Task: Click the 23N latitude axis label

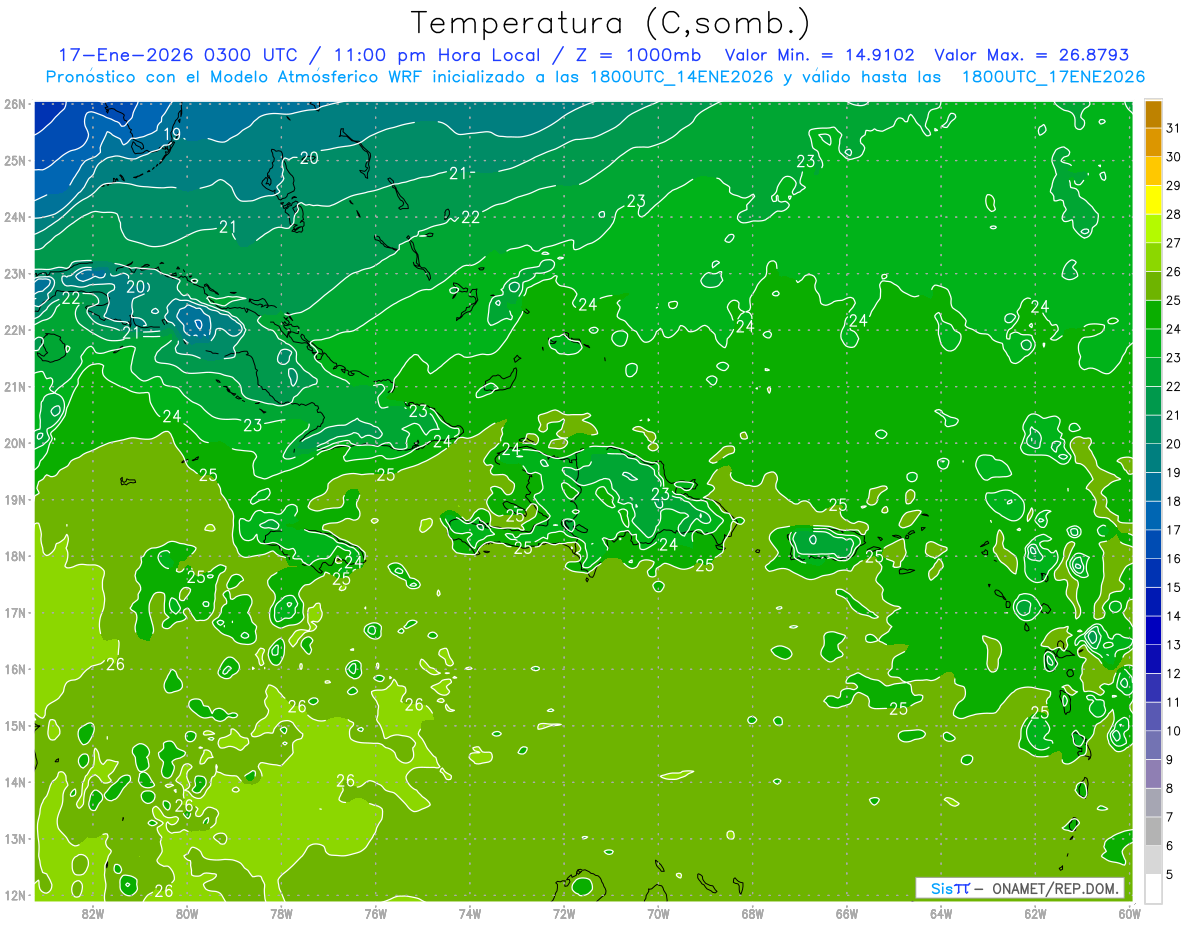Action: pyautogui.click(x=15, y=274)
